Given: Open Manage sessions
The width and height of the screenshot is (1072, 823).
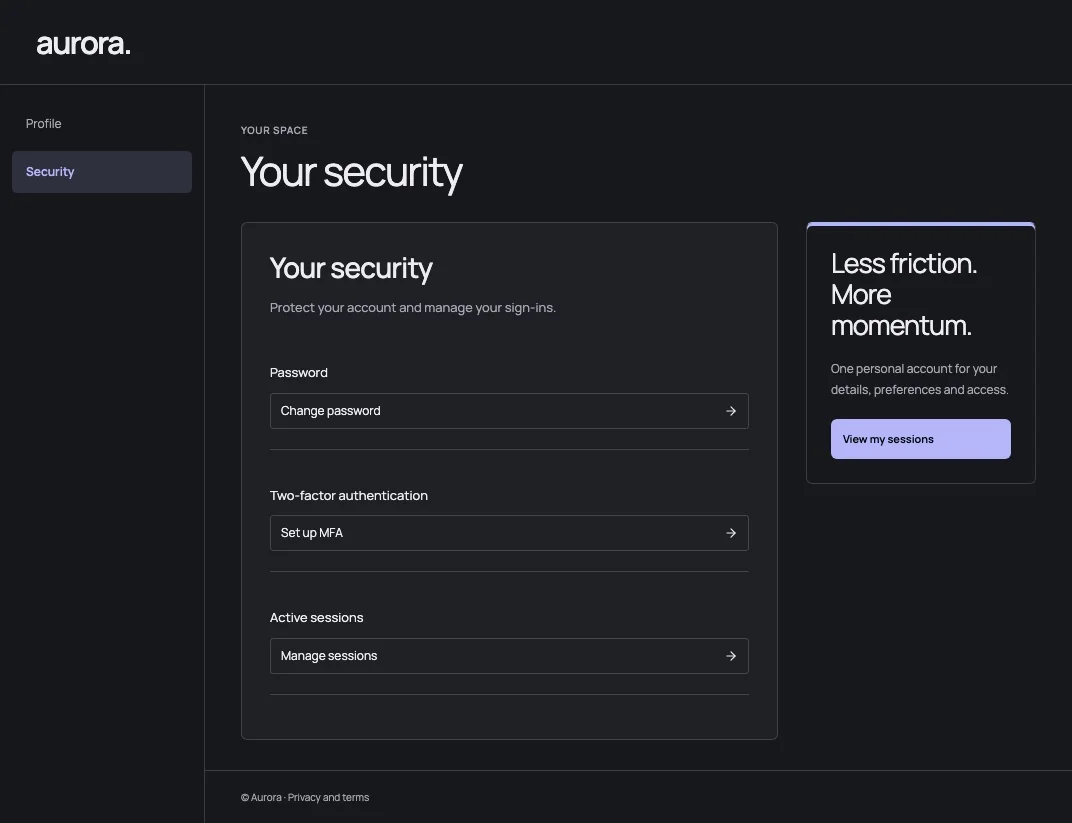Looking at the screenshot, I should pos(509,656).
